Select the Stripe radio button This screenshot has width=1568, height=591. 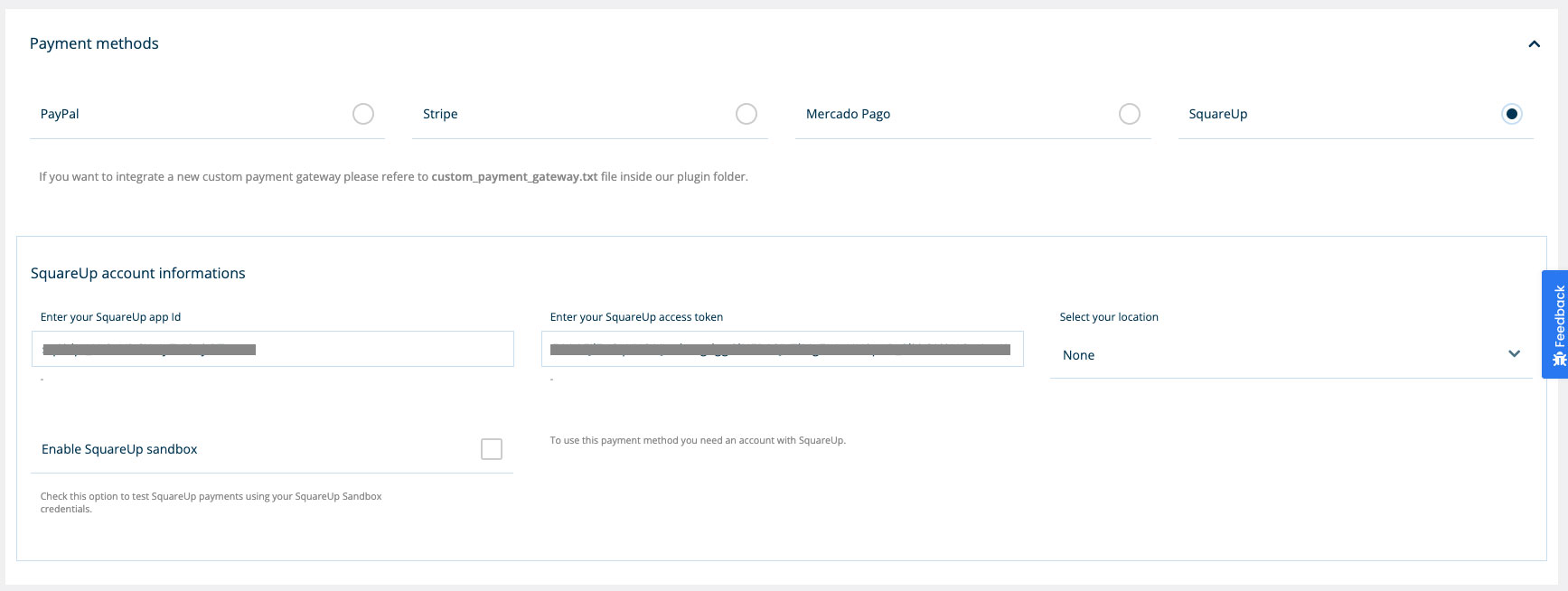point(746,114)
